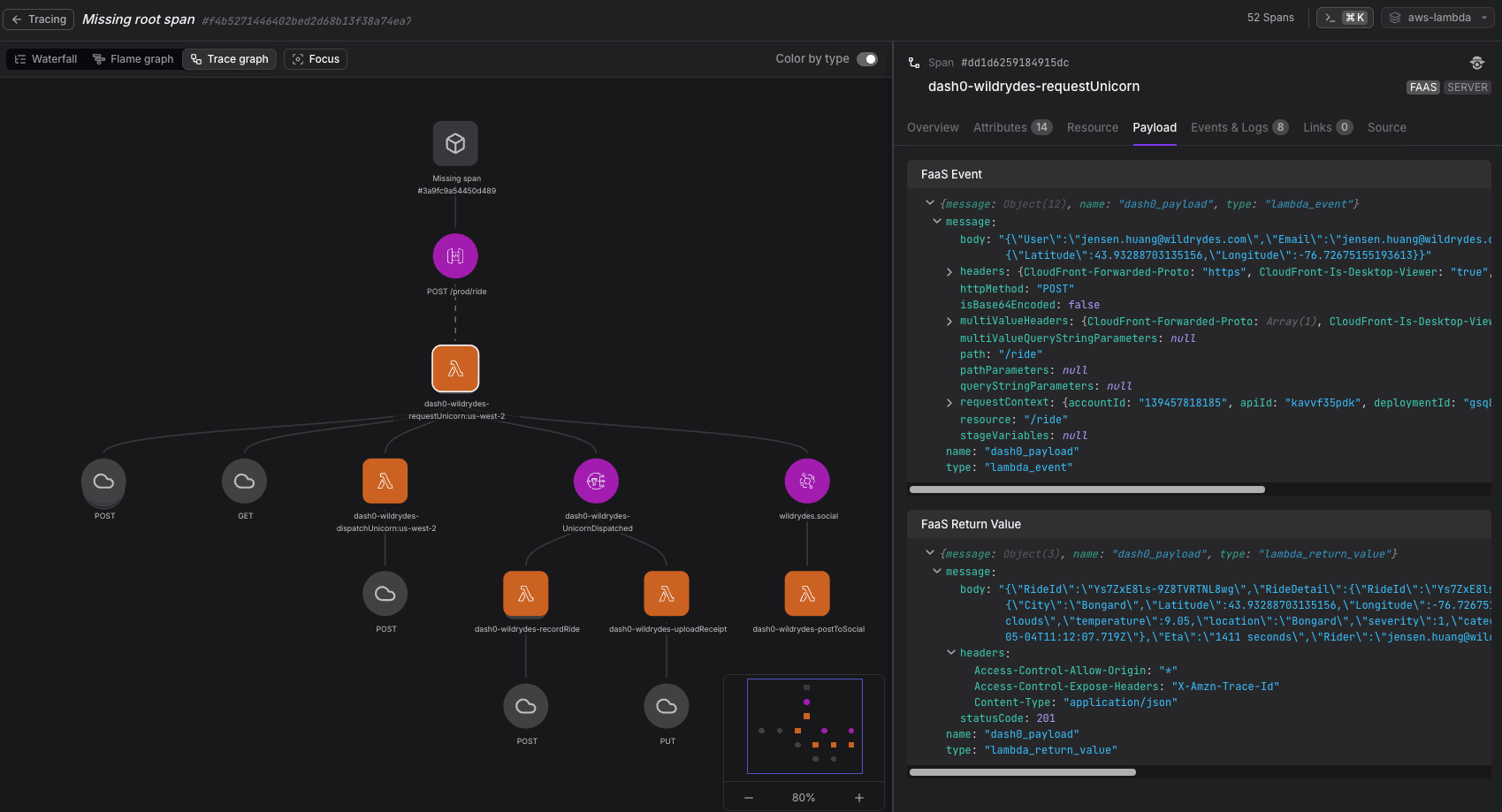Image resolution: width=1502 pixels, height=812 pixels.
Task: Open the Resource tab
Action: point(1093,127)
